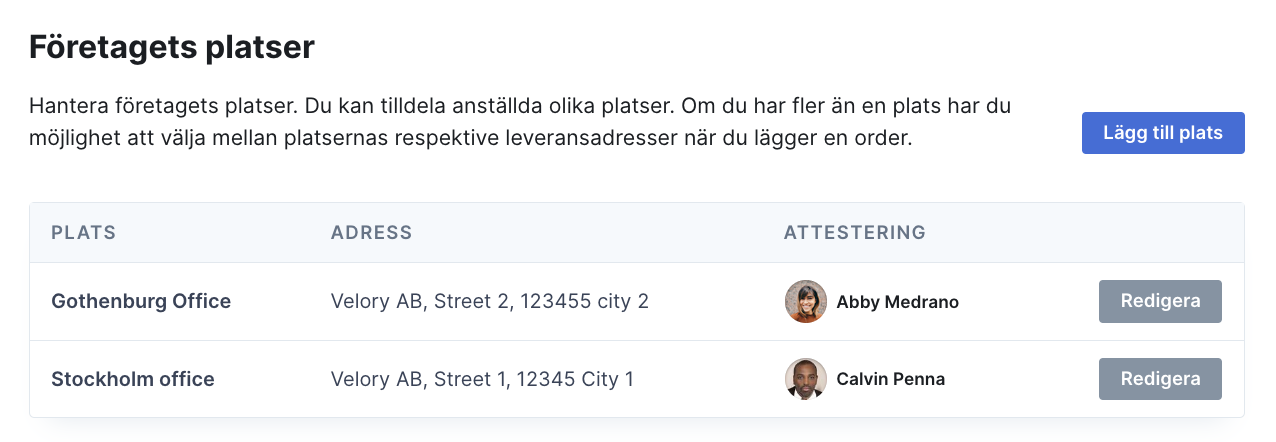Click the PLATS column header

point(84,233)
